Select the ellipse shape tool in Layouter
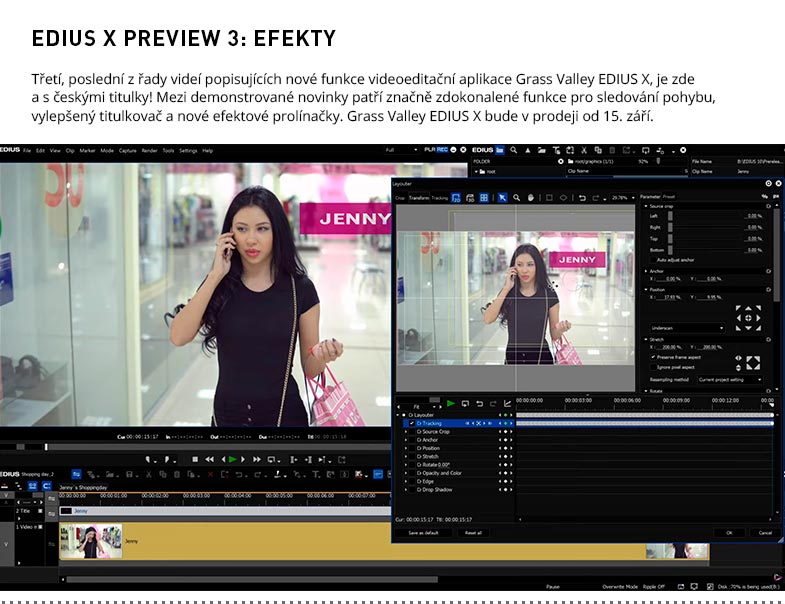Image resolution: width=785 pixels, height=604 pixels. pyautogui.click(x=563, y=198)
